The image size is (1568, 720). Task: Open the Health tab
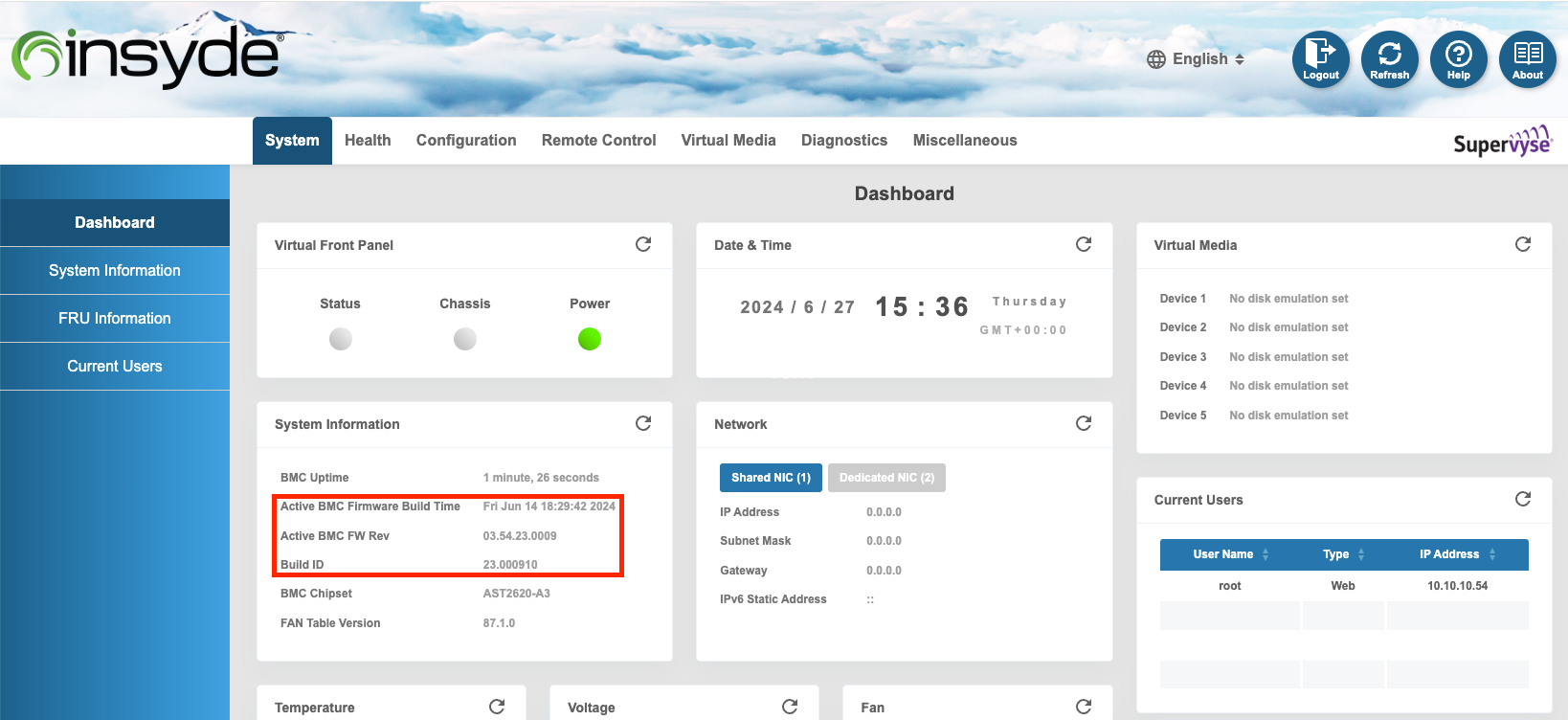[368, 141]
